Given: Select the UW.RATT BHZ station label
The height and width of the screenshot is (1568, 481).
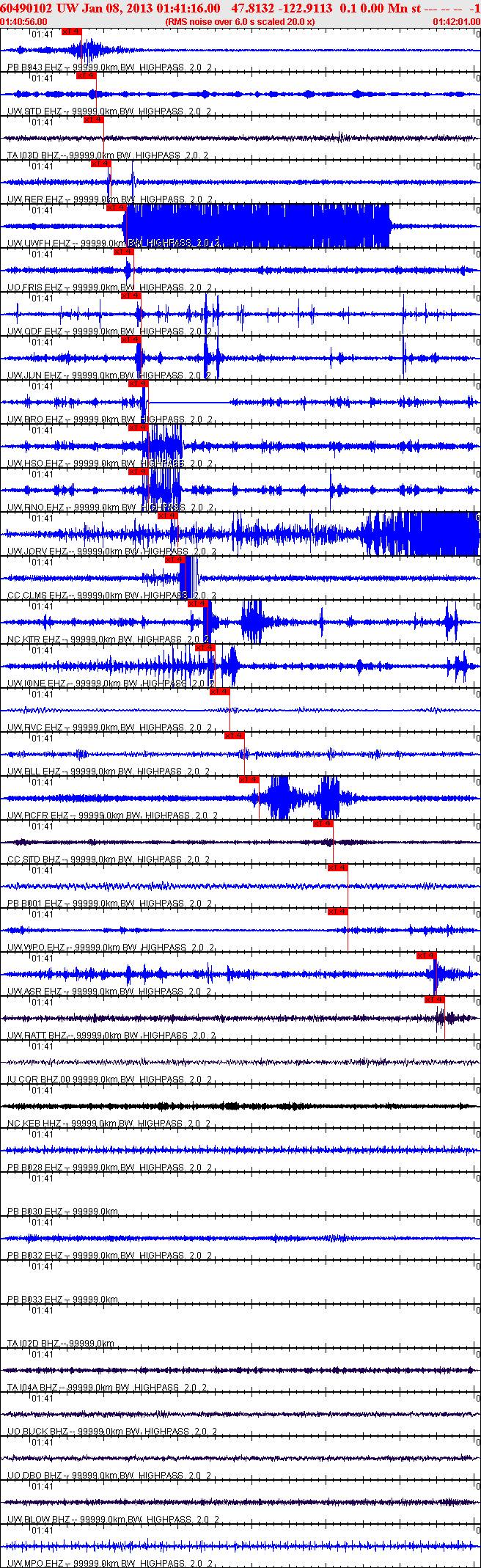Looking at the screenshot, I should click(112, 1036).
